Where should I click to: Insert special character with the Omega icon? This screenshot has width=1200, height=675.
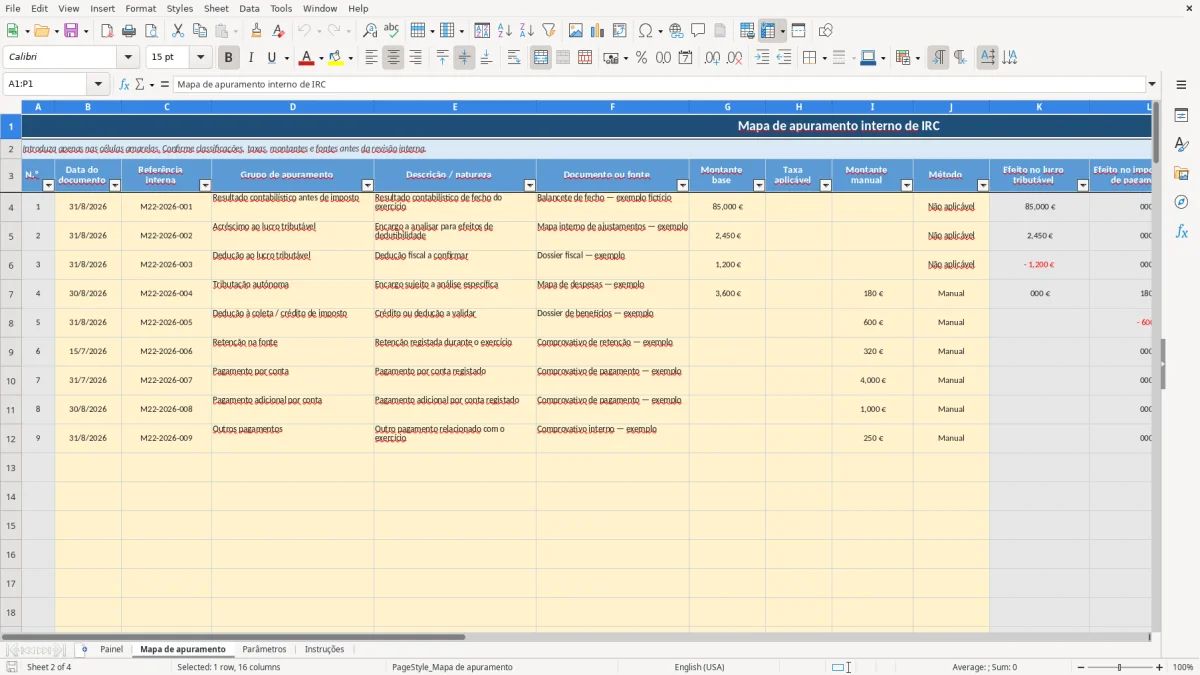(645, 31)
